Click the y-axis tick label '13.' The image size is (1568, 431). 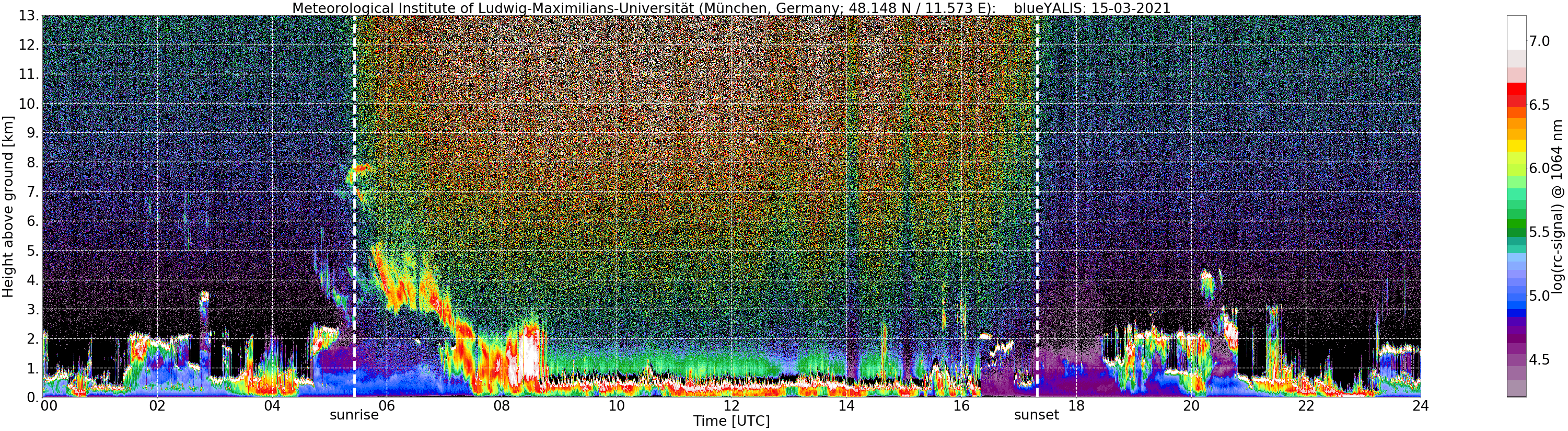[29, 16]
